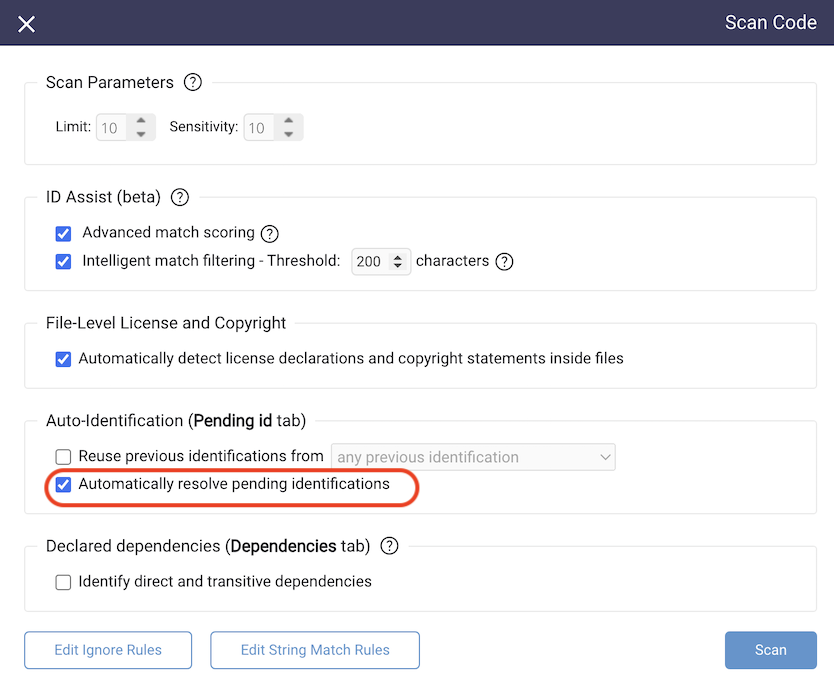This screenshot has height=697, width=834.
Task: Start the Scan
Action: point(771,650)
